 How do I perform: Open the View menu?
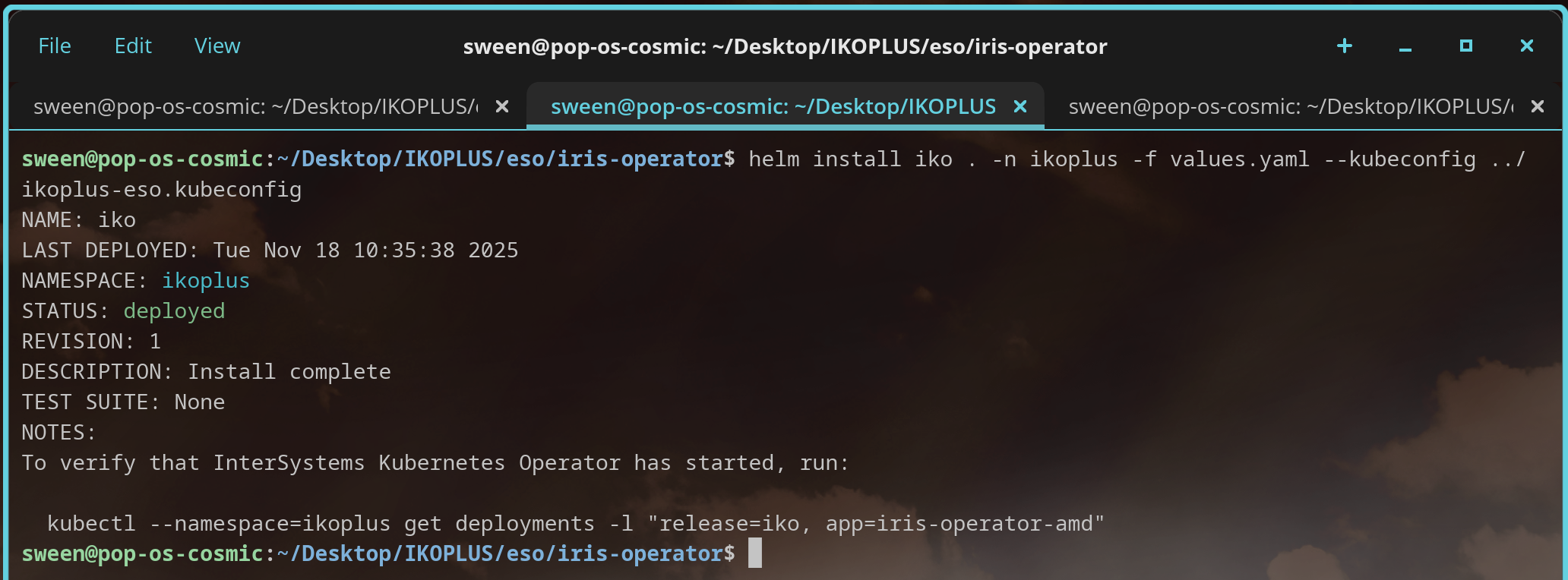pos(217,46)
